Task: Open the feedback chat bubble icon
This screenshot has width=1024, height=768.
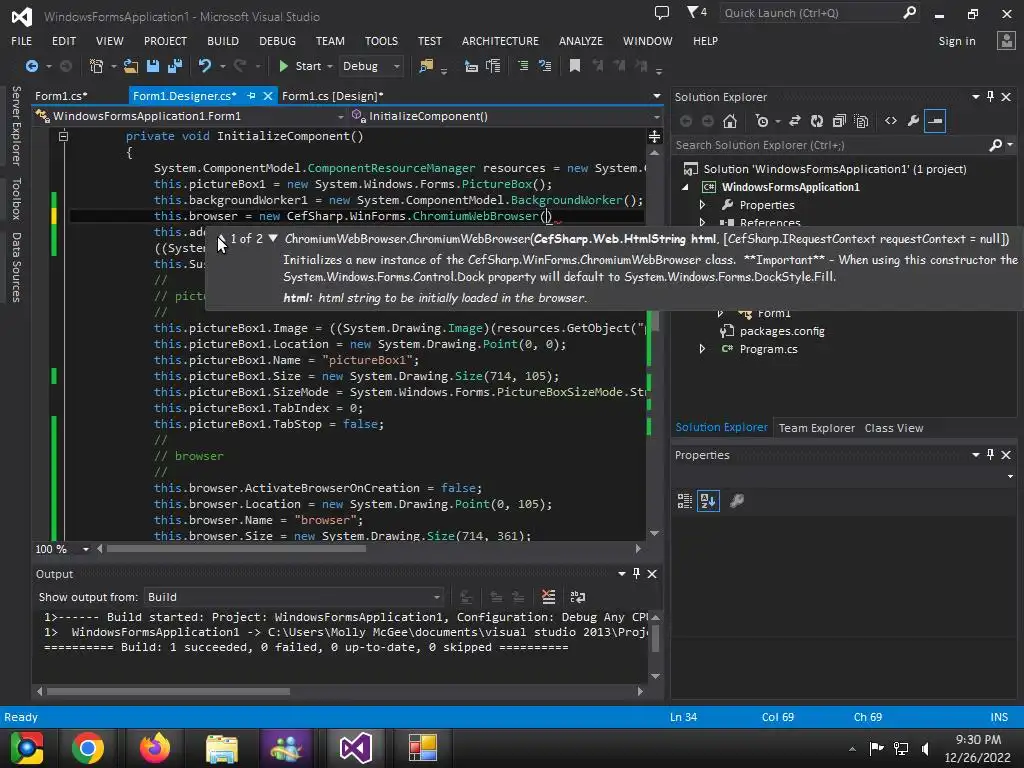Action: (x=662, y=12)
